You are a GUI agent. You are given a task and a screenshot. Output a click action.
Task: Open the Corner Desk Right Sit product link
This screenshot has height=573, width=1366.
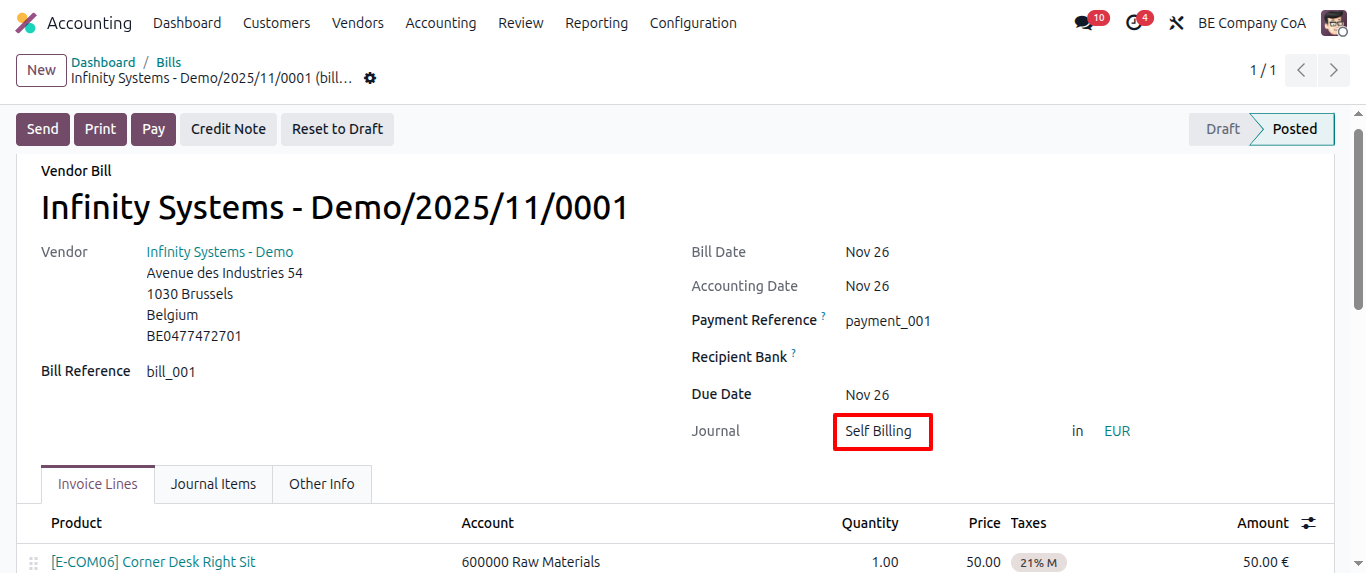(x=153, y=562)
